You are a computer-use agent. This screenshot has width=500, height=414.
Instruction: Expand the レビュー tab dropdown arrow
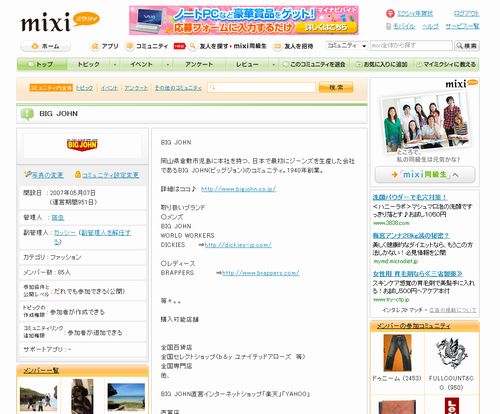click(x=274, y=64)
